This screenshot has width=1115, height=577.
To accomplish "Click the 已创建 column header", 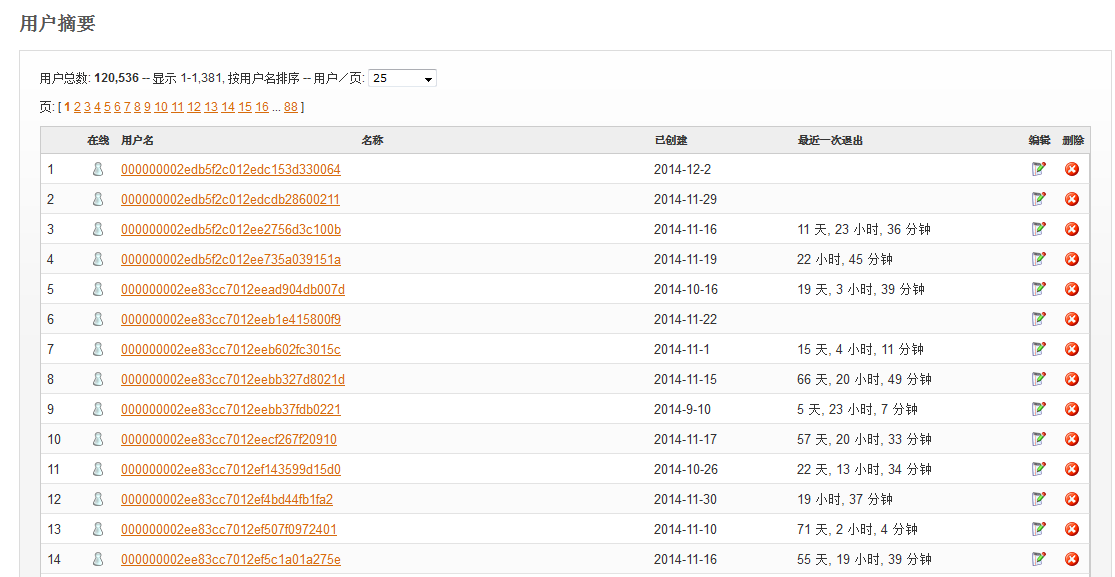I will (671, 140).
